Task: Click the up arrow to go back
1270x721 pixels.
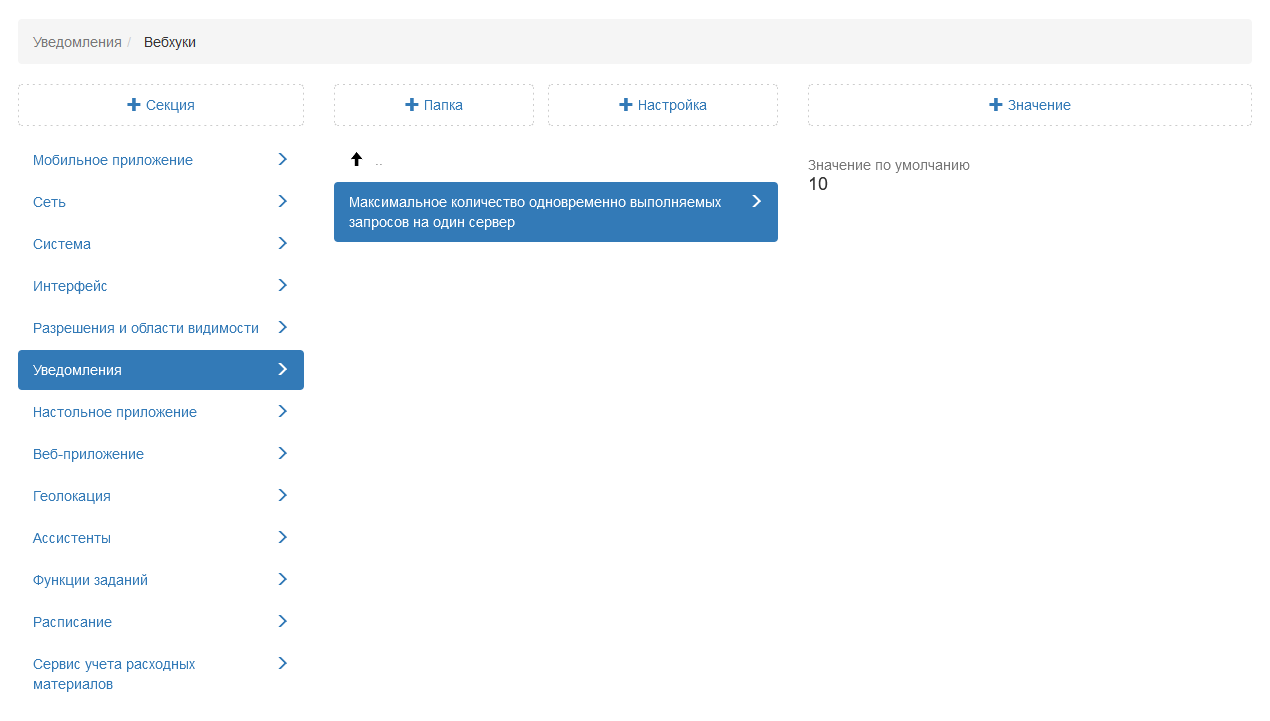Action: pyautogui.click(x=356, y=159)
